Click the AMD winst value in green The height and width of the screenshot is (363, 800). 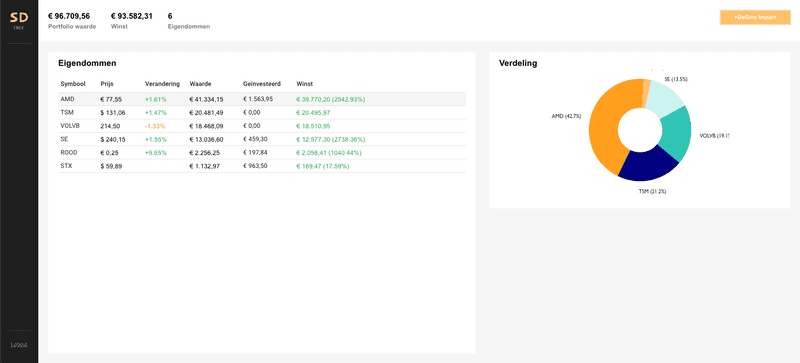pyautogui.click(x=330, y=99)
